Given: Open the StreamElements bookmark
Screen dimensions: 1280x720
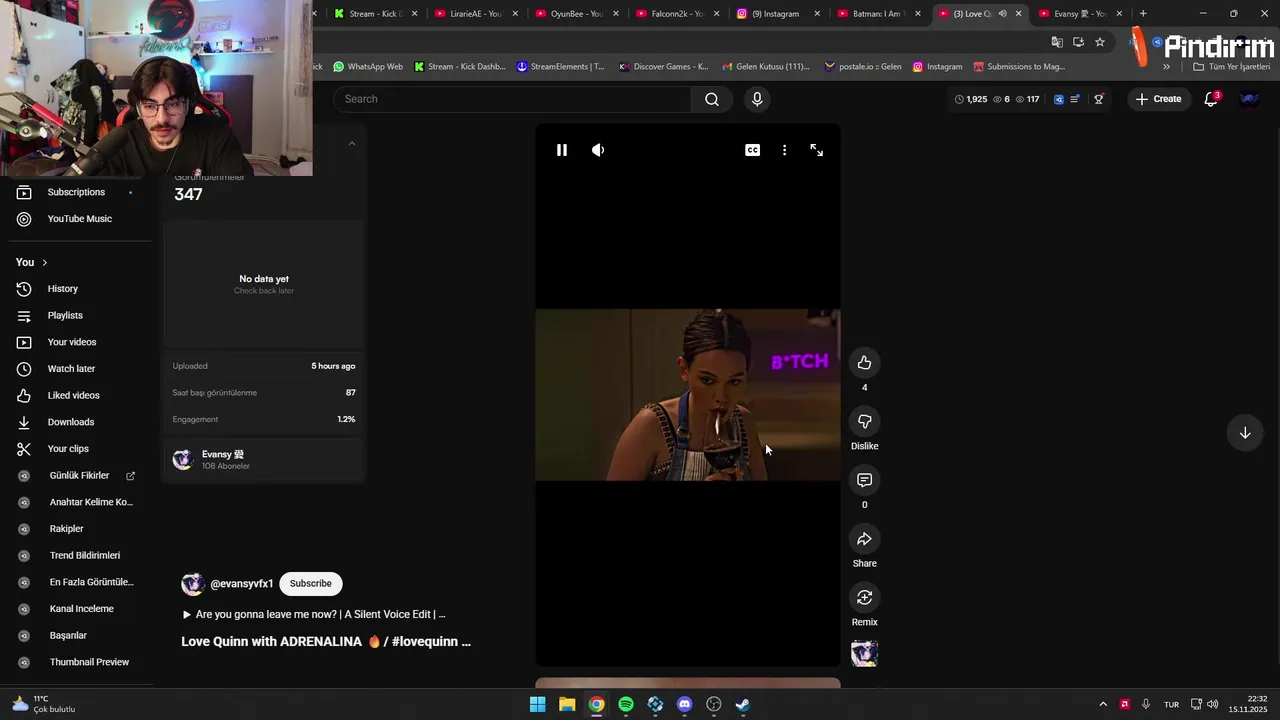Looking at the screenshot, I should pos(560,67).
